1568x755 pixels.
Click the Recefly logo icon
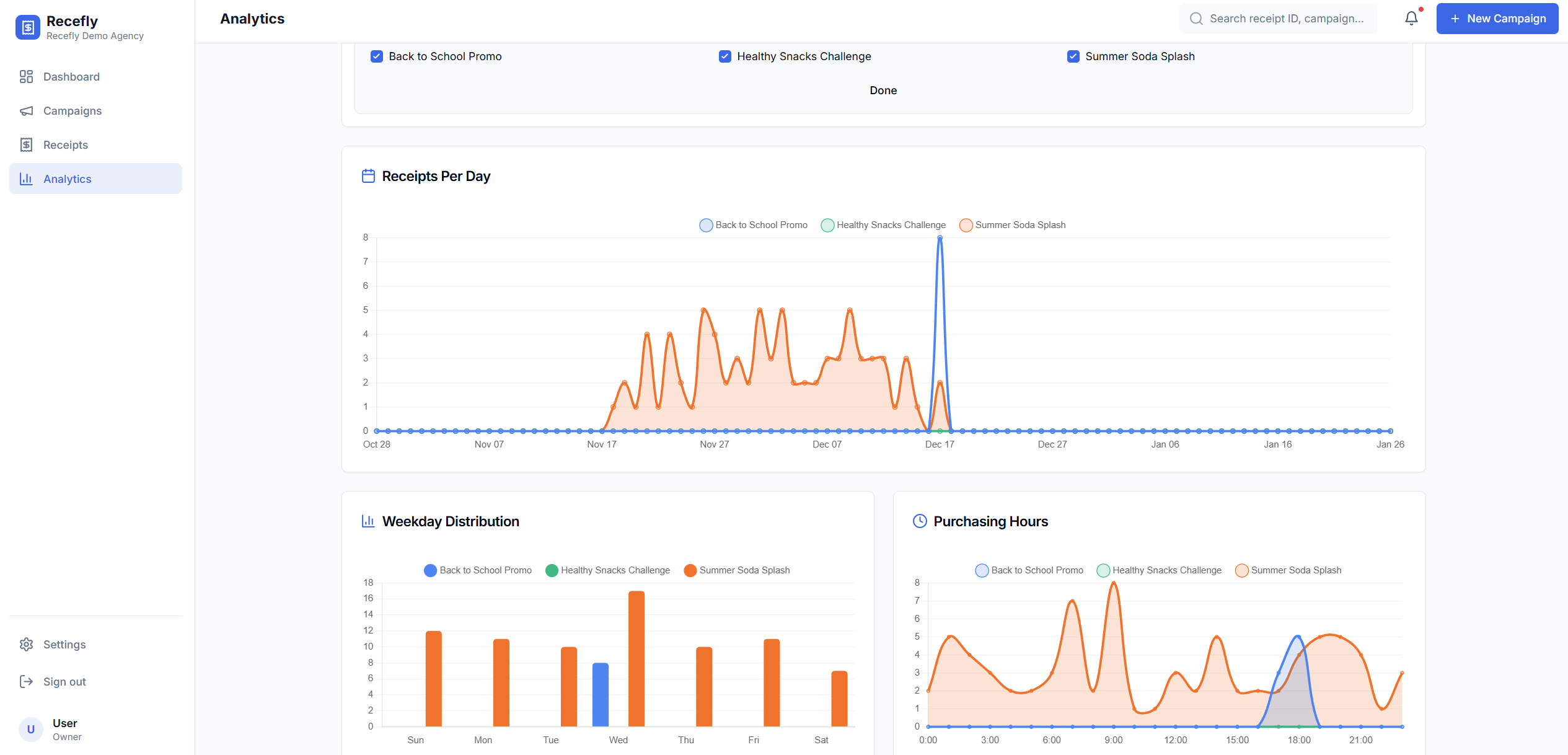[27, 27]
